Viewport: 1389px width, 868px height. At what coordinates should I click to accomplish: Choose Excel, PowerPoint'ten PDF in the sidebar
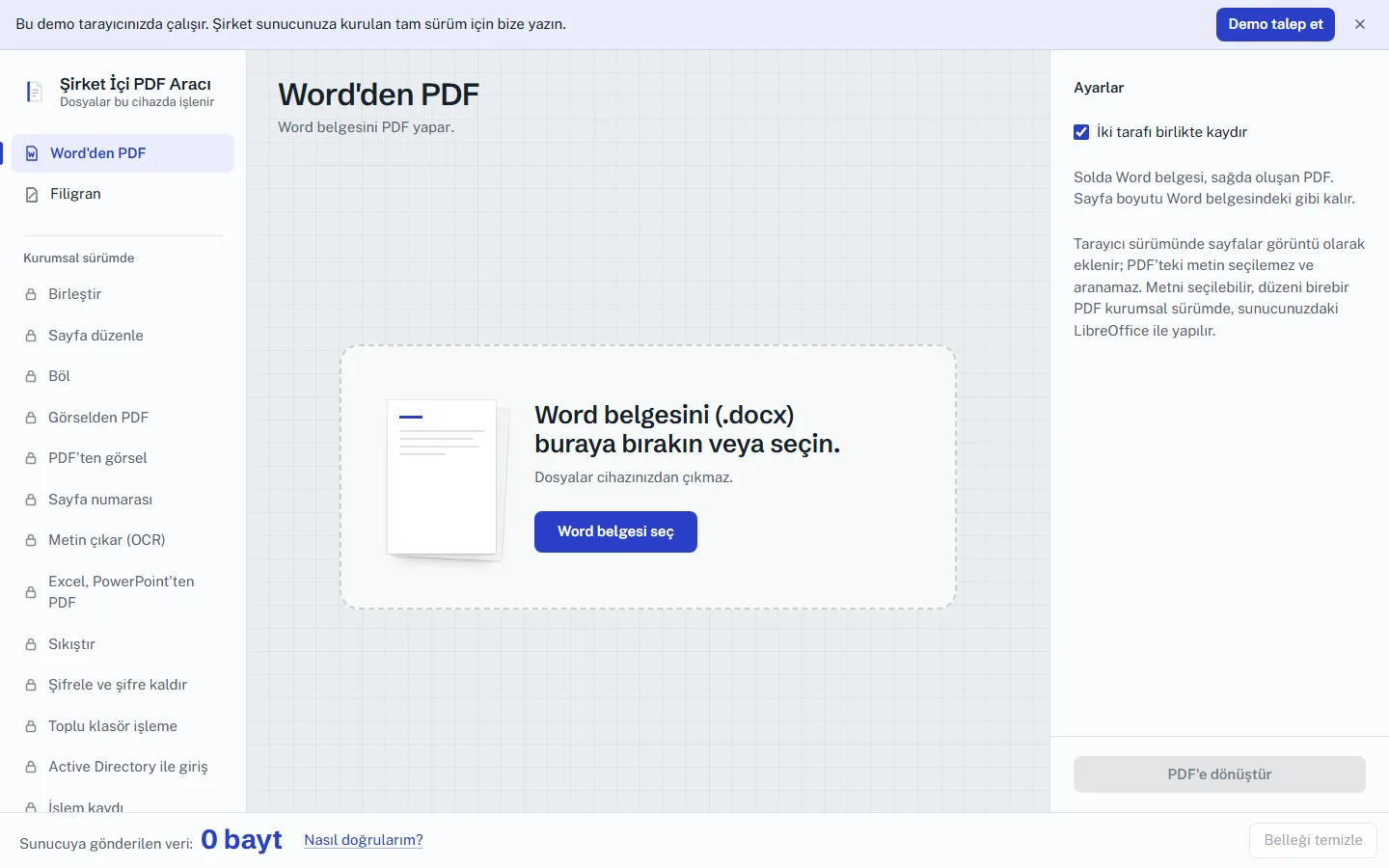pyautogui.click(x=123, y=592)
